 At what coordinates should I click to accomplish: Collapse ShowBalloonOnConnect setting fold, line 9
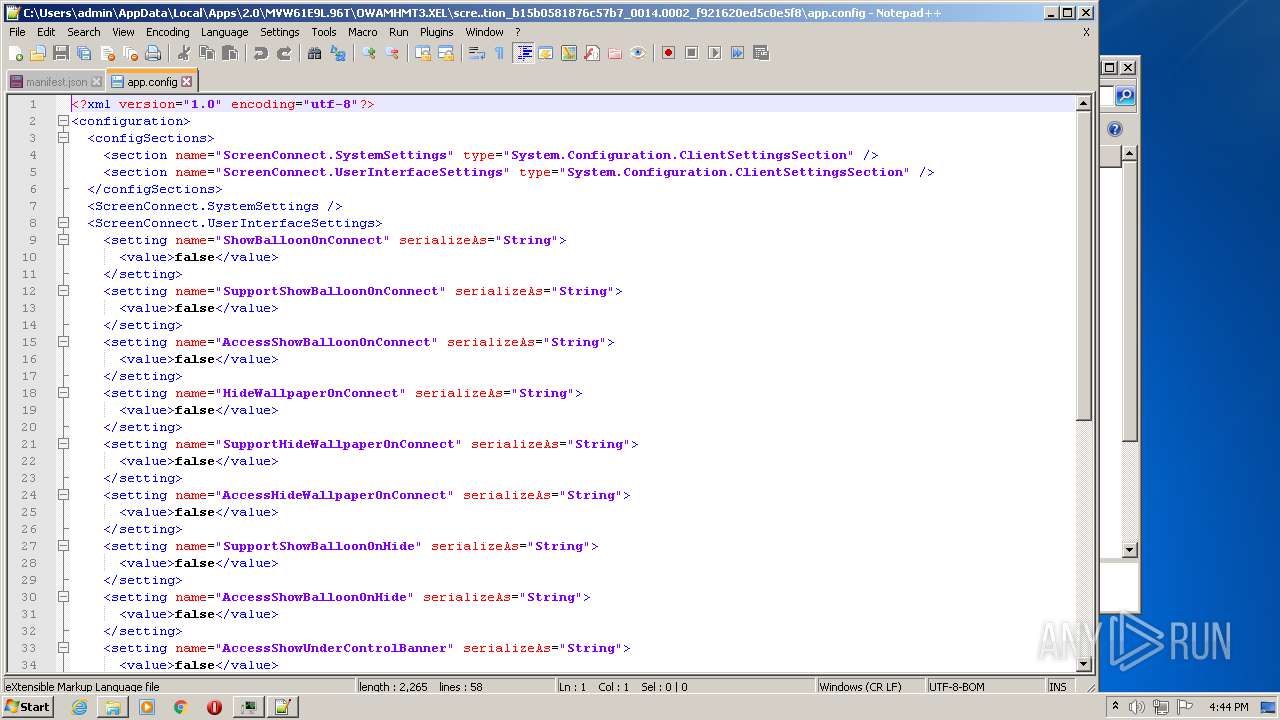pyautogui.click(x=63, y=240)
